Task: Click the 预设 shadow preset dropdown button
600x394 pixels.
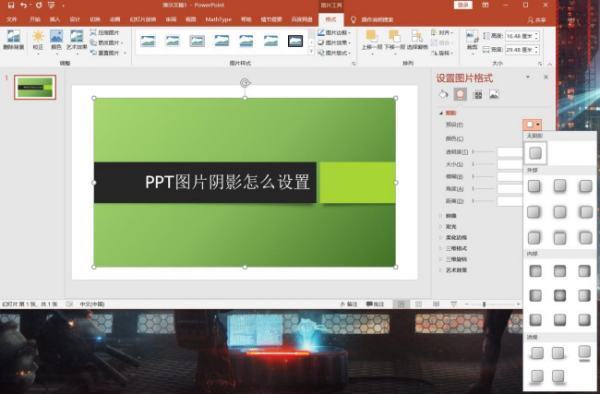Action: 532,125
